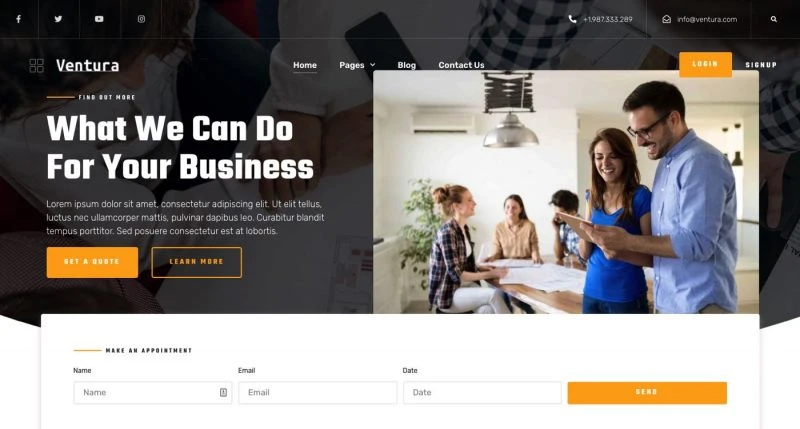This screenshot has height=429, width=800.
Task: Click the Ventura grid logo icon
Action: (x=36, y=65)
